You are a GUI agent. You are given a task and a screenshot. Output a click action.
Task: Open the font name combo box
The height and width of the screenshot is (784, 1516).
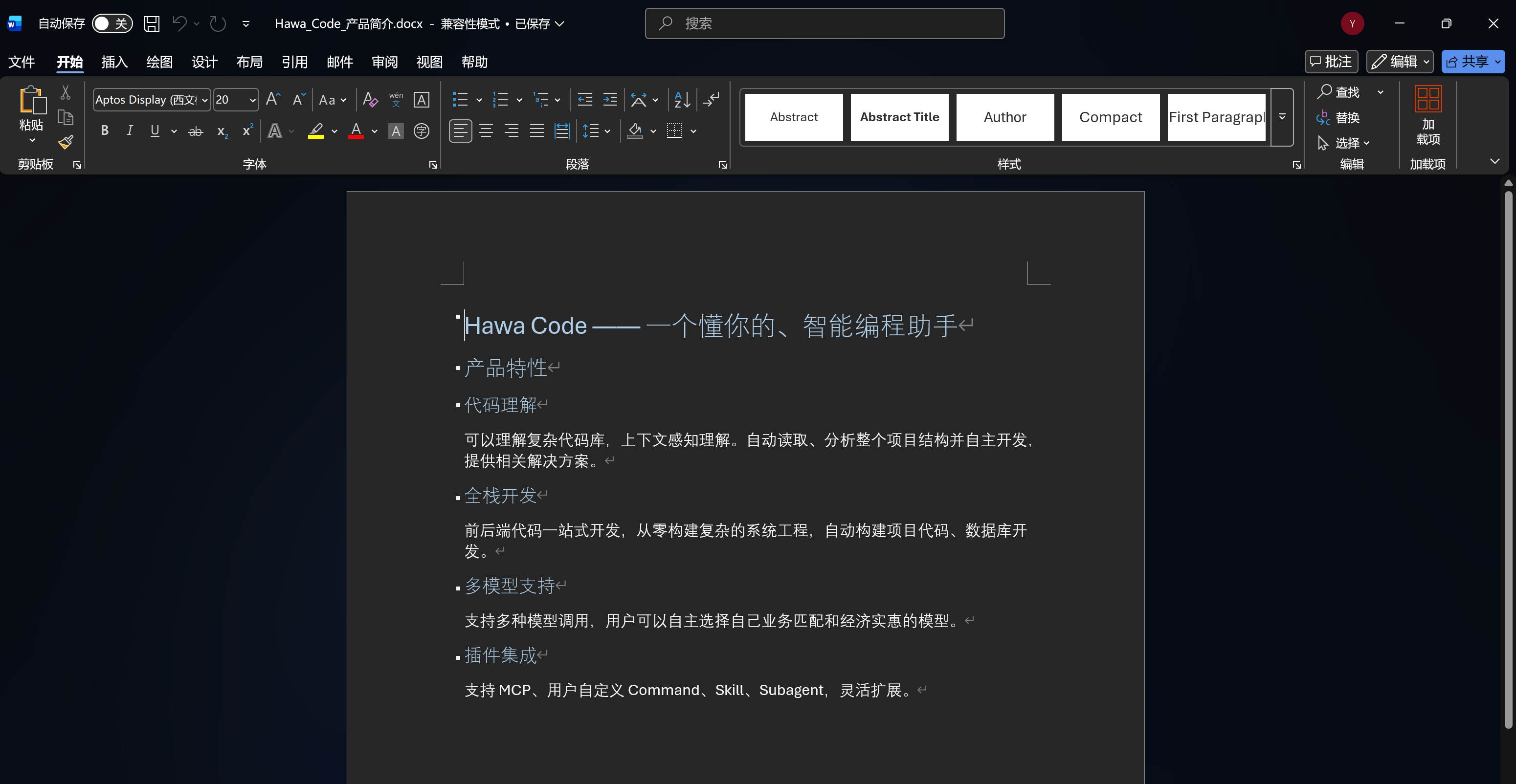tap(151, 99)
